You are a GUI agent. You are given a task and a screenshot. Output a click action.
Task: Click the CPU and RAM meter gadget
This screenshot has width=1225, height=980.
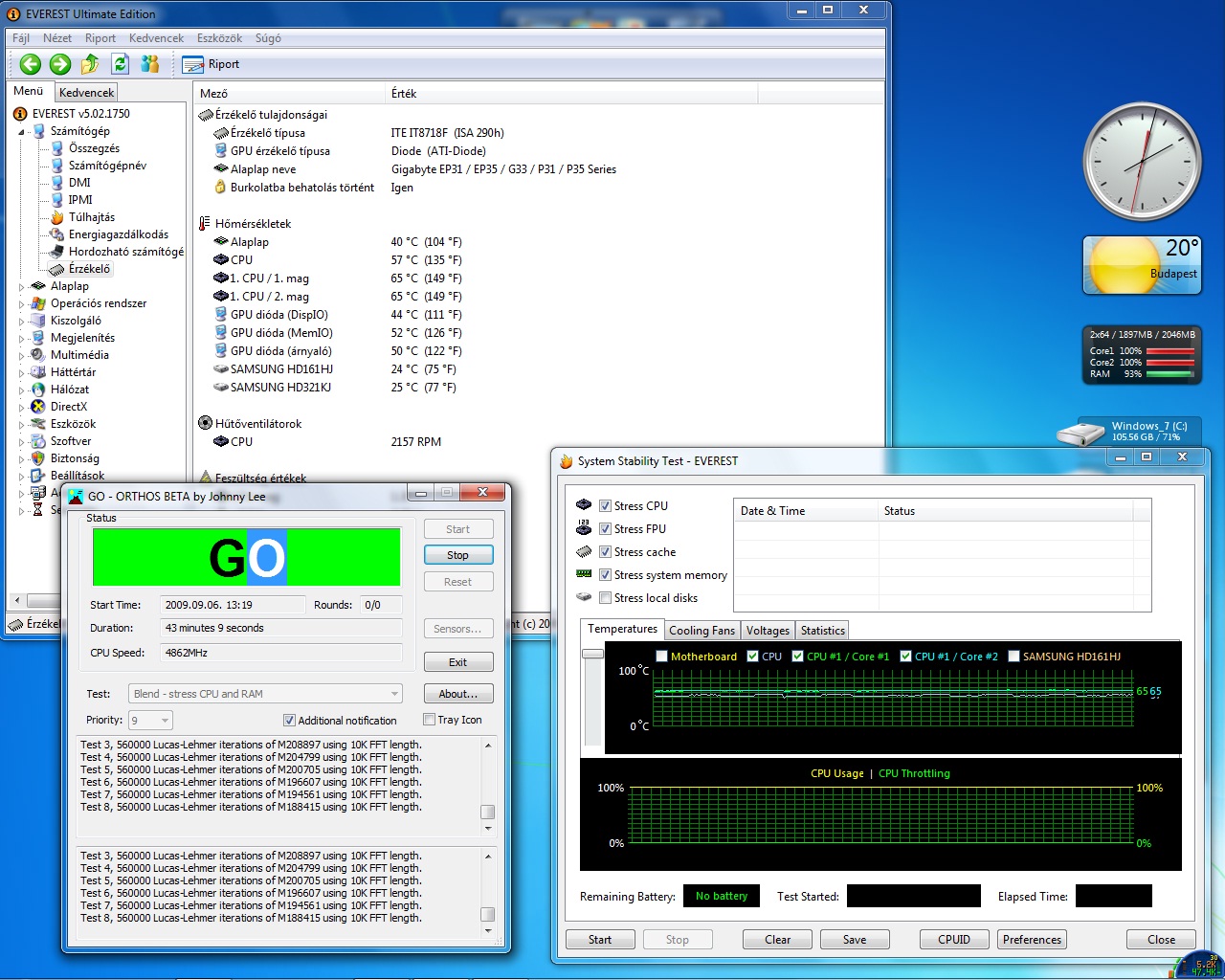1142,356
